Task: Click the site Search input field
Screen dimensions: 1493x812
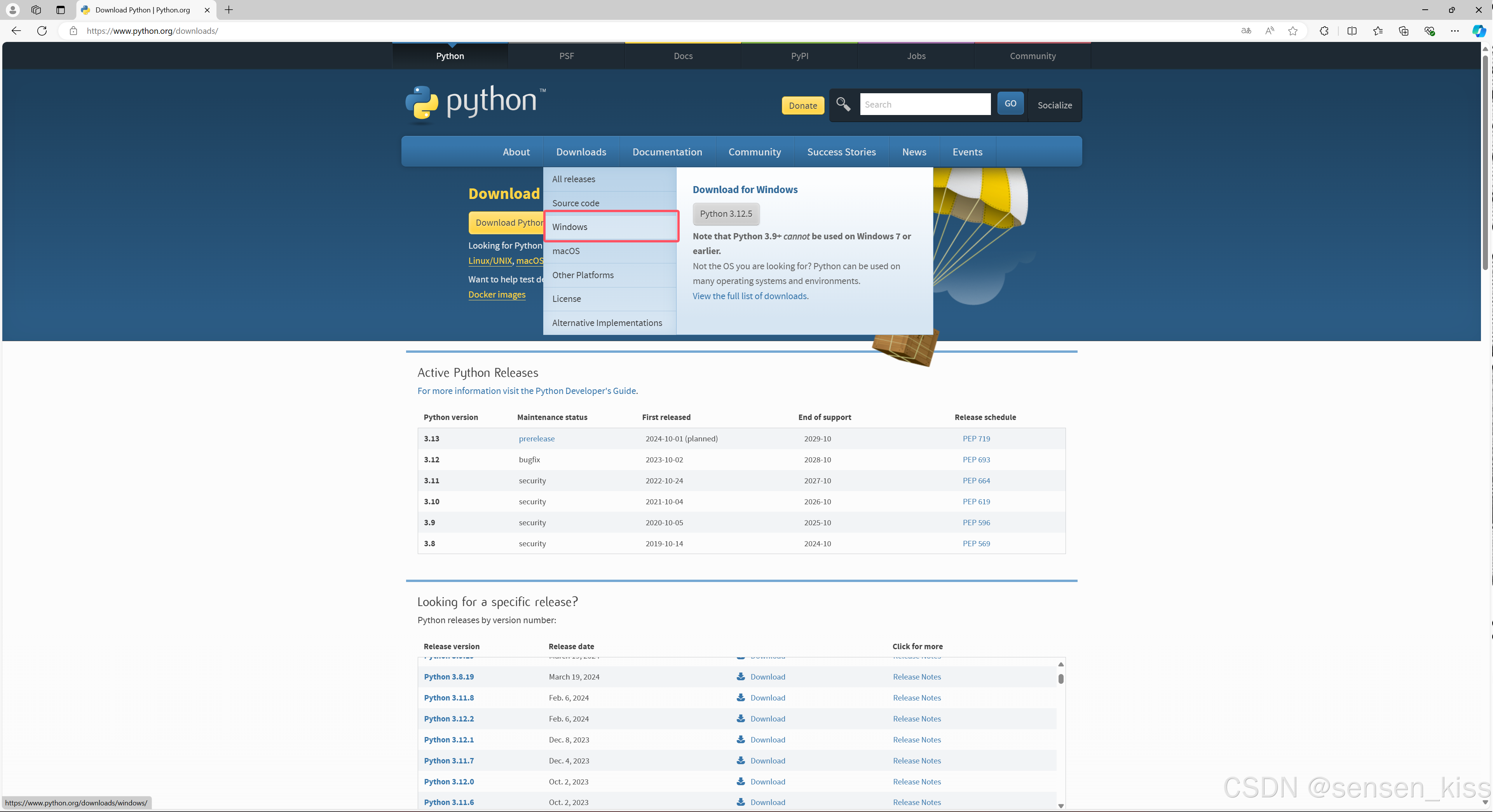Action: (925, 105)
